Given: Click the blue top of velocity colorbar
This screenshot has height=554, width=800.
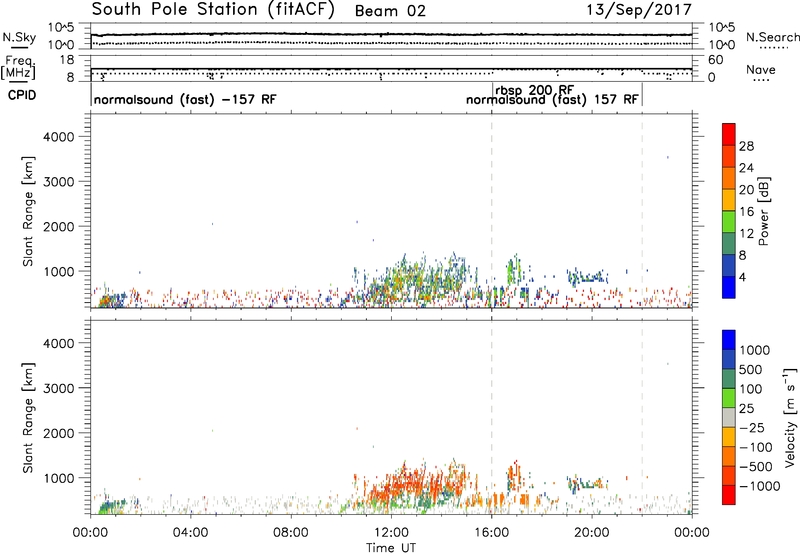Looking at the screenshot, I should 729,340.
